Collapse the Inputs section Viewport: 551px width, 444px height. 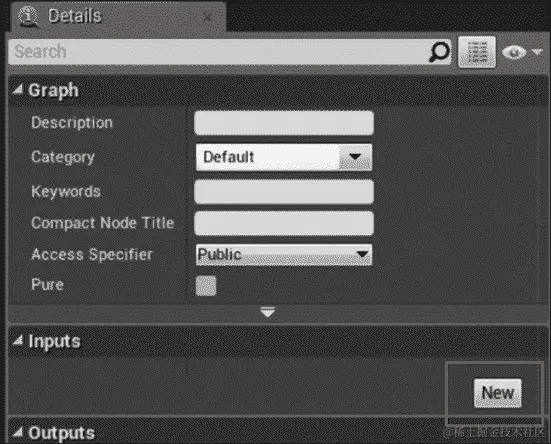tap(17, 340)
